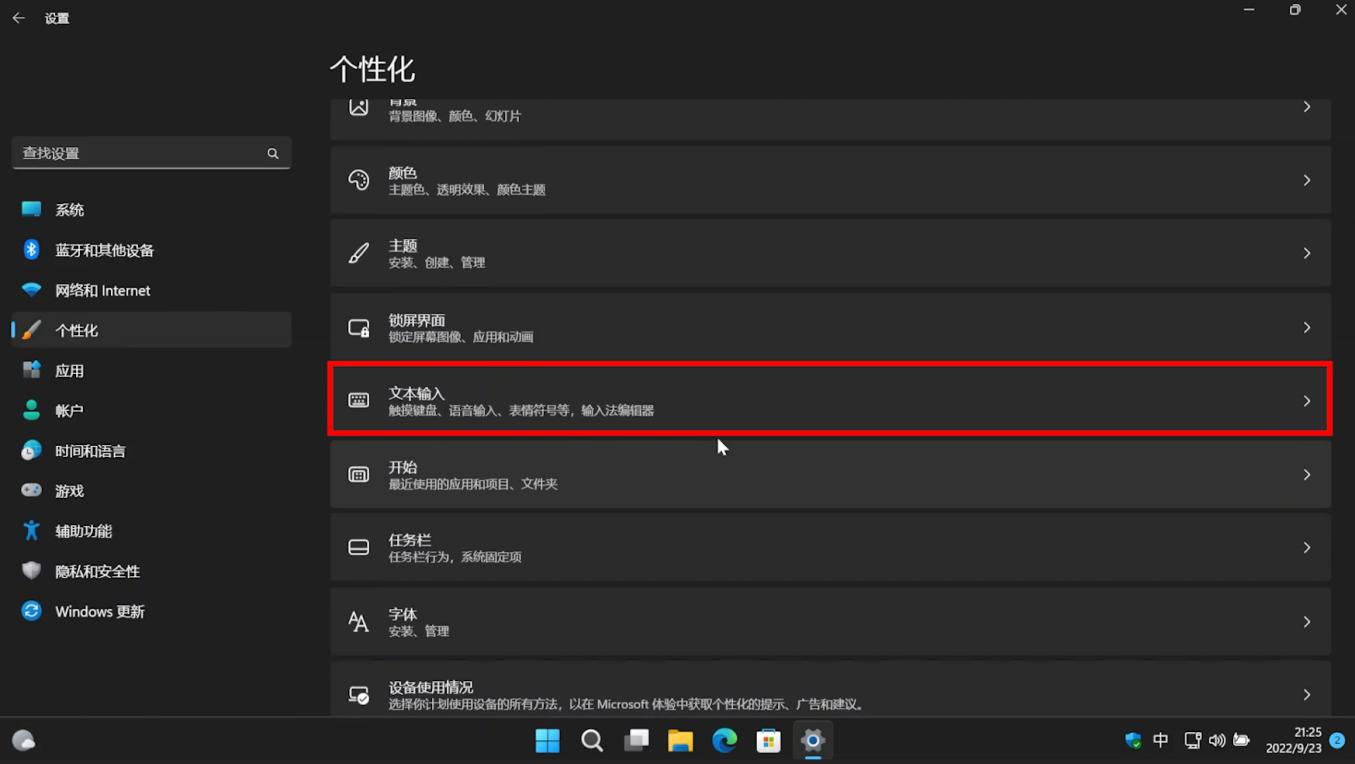The image size is (1355, 764).
Task: Open 时间和语言 settings
Action: pyautogui.click(x=96, y=451)
